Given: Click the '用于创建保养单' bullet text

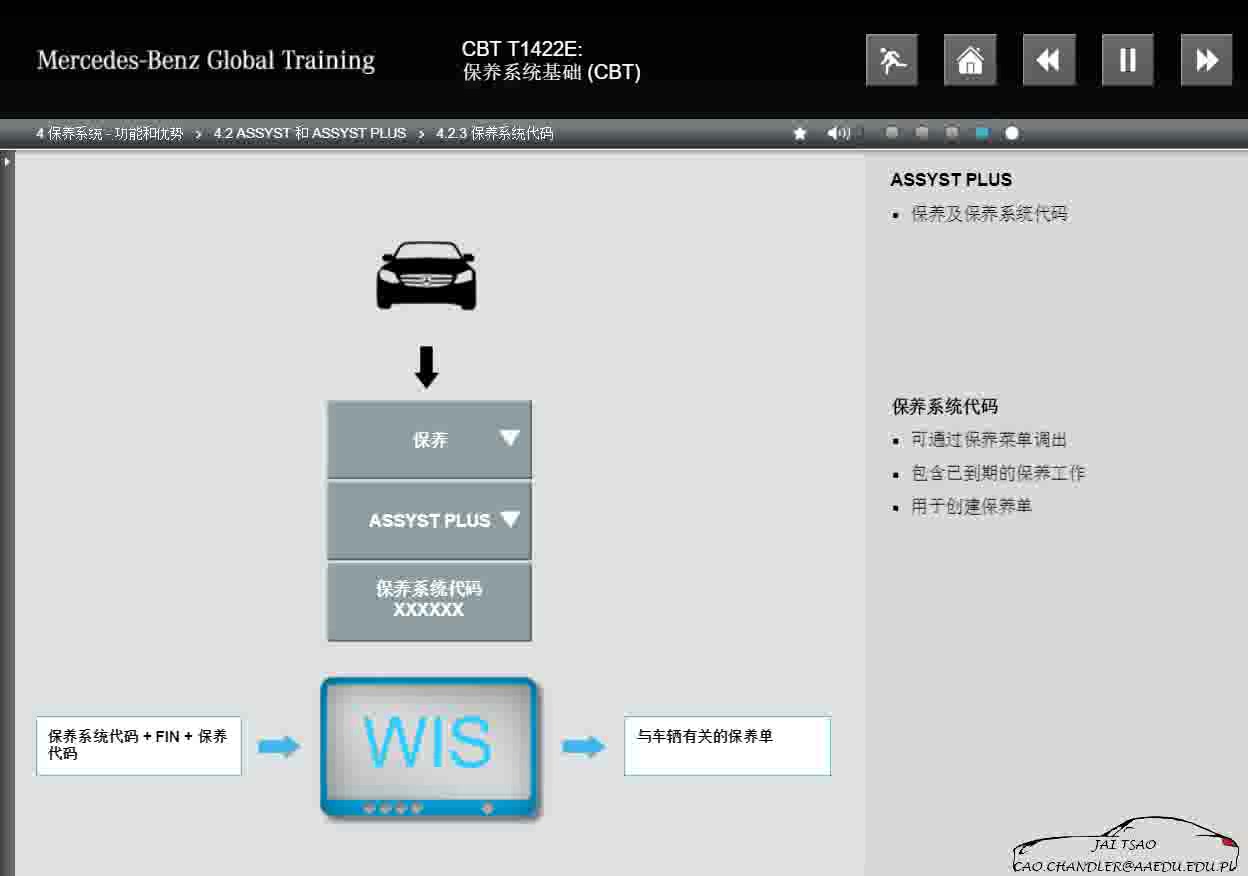Looking at the screenshot, I should pyautogui.click(x=971, y=506).
